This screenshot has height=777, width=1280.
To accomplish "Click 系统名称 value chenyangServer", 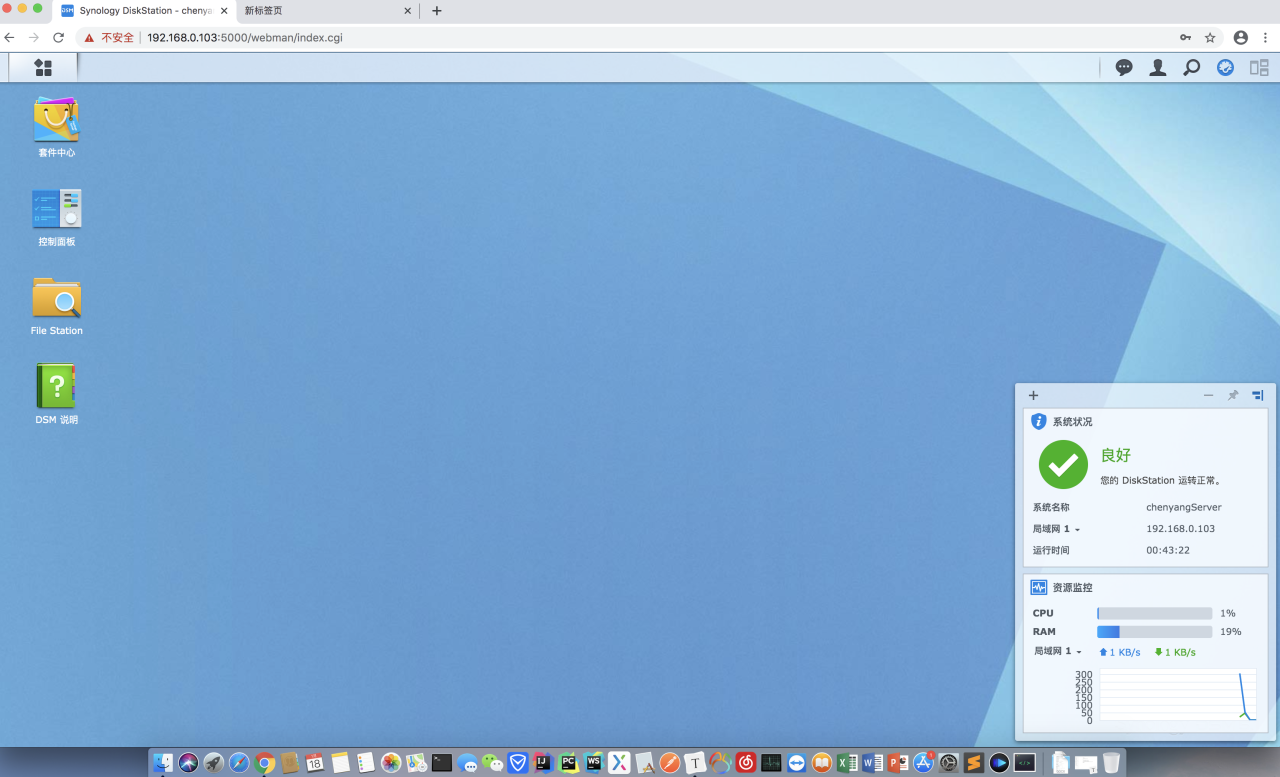I will (x=1184, y=507).
